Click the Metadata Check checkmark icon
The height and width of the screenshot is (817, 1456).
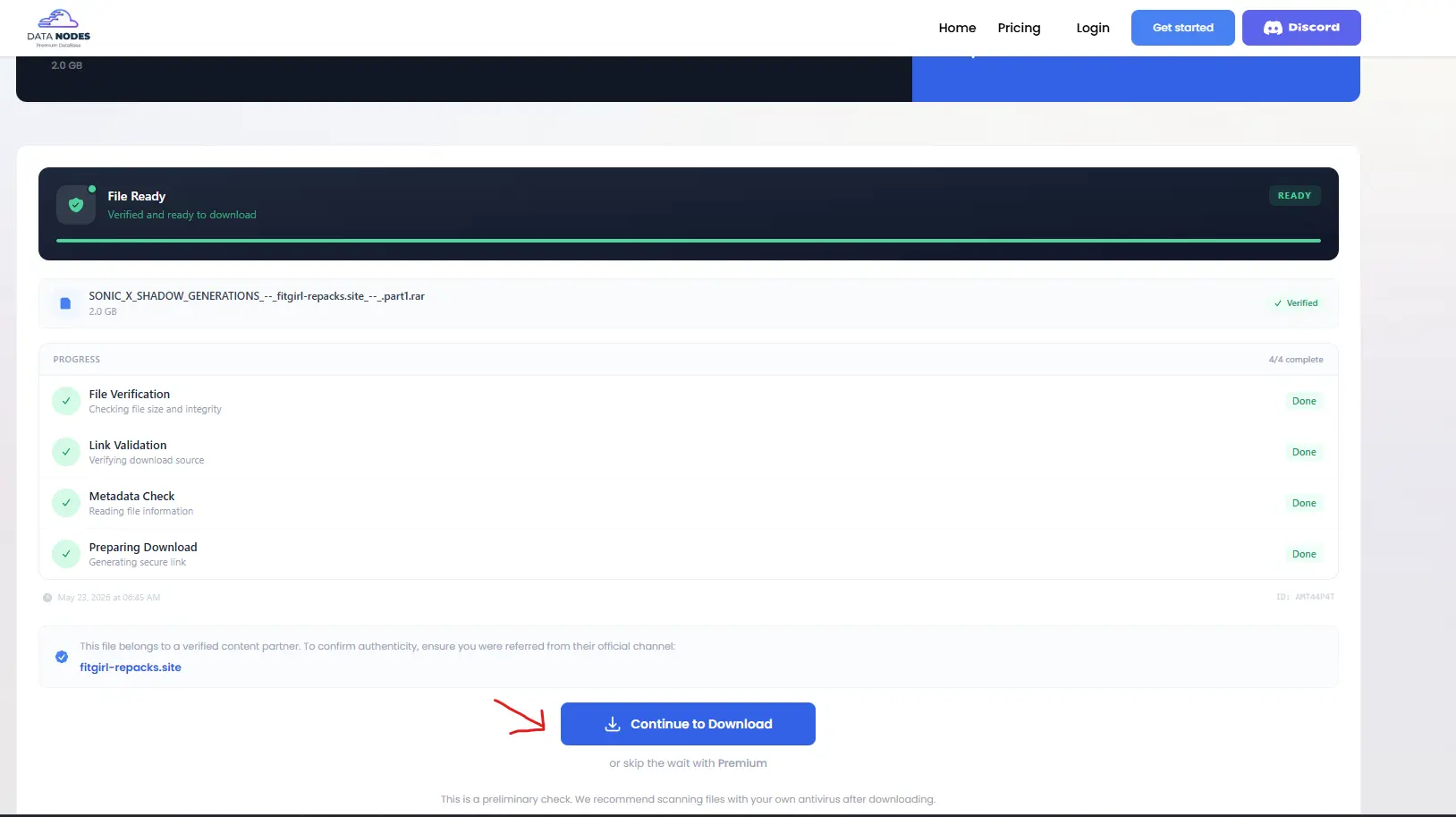[x=66, y=503]
